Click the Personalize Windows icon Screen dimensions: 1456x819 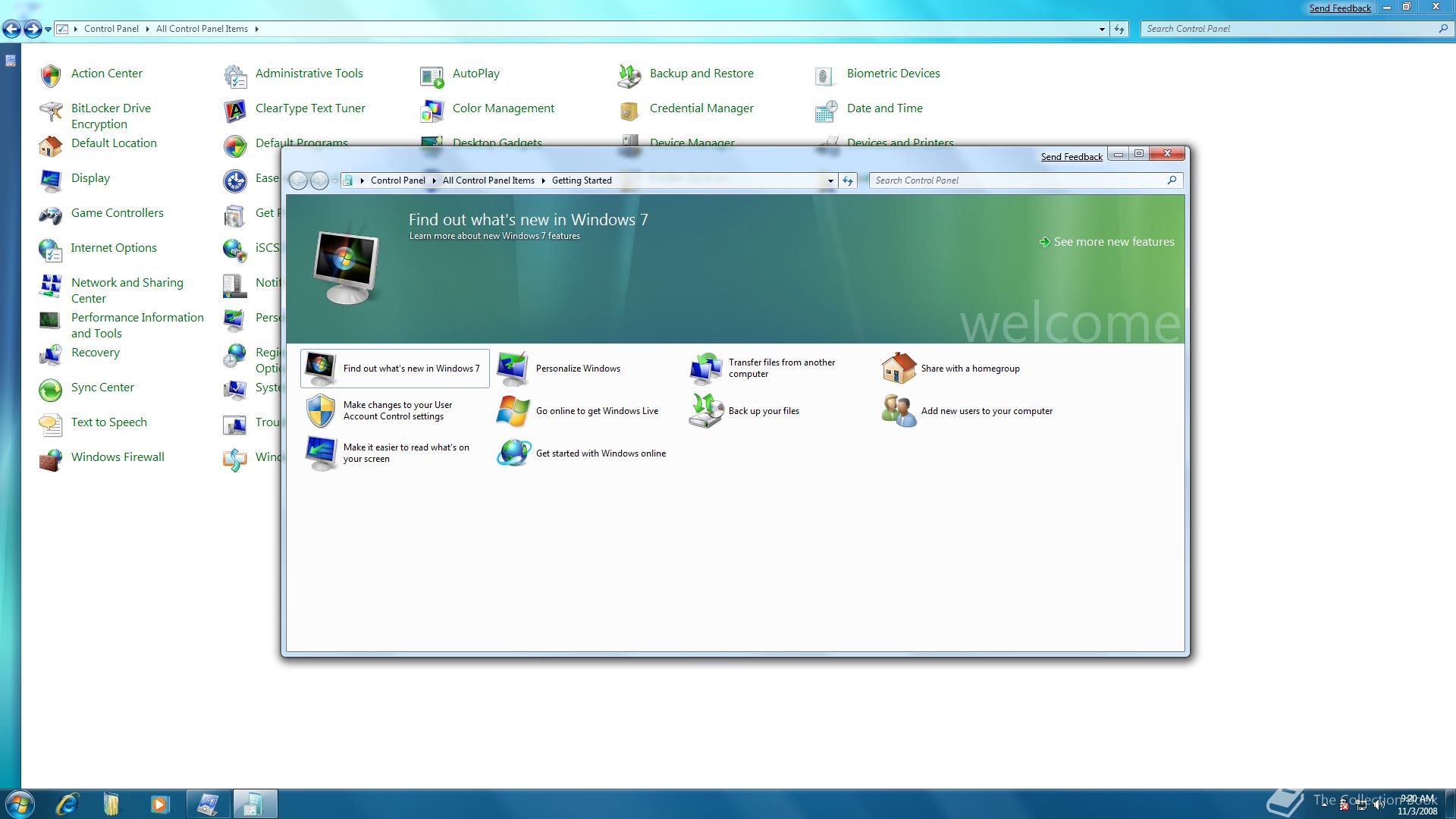click(x=513, y=369)
